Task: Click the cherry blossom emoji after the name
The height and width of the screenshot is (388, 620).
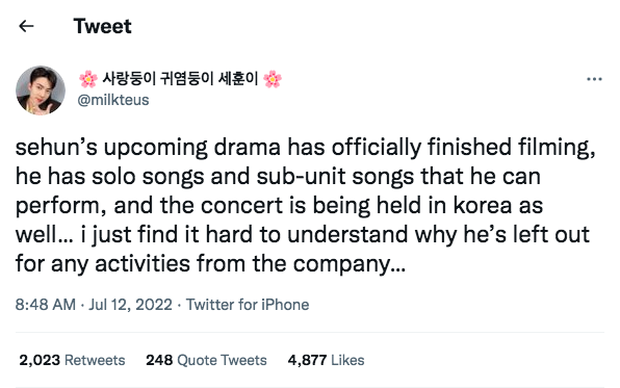Action: (x=272, y=79)
